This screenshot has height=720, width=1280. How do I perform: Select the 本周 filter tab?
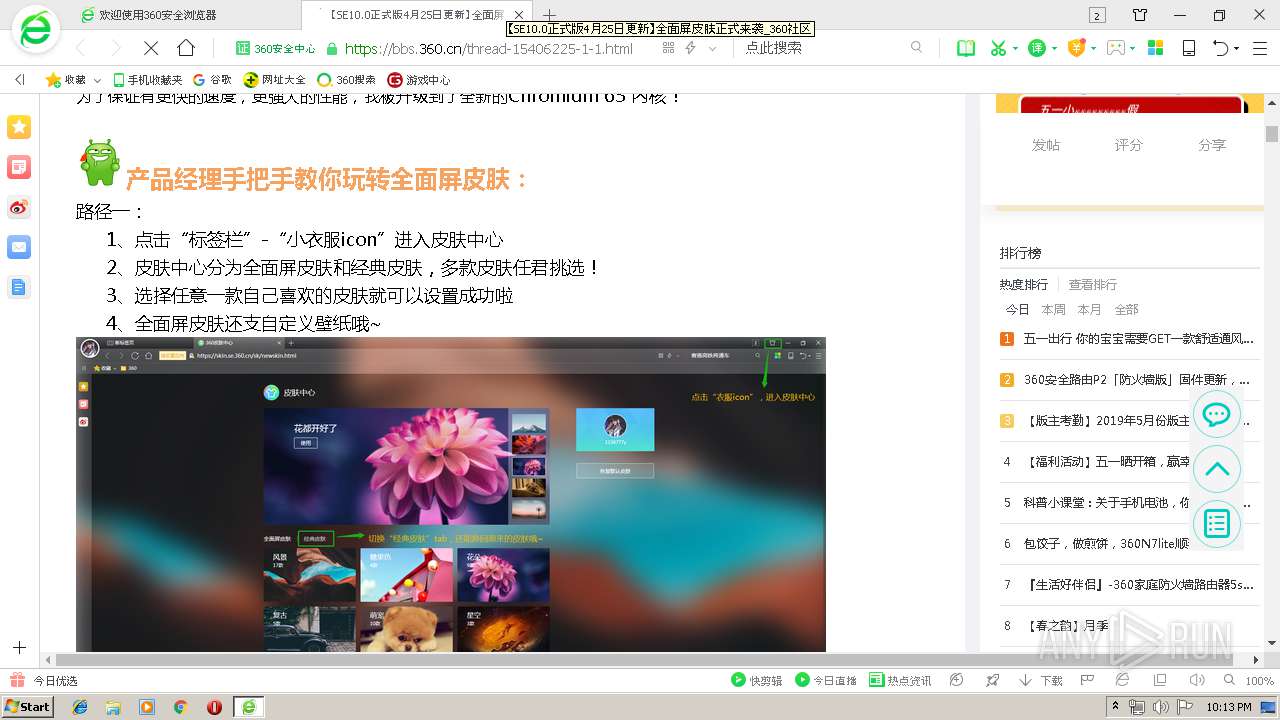[x=1053, y=310]
